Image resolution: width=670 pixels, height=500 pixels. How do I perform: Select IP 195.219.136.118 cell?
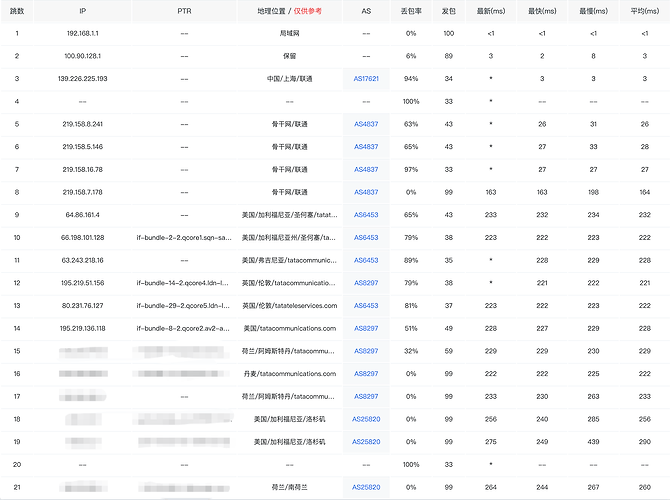(82, 328)
